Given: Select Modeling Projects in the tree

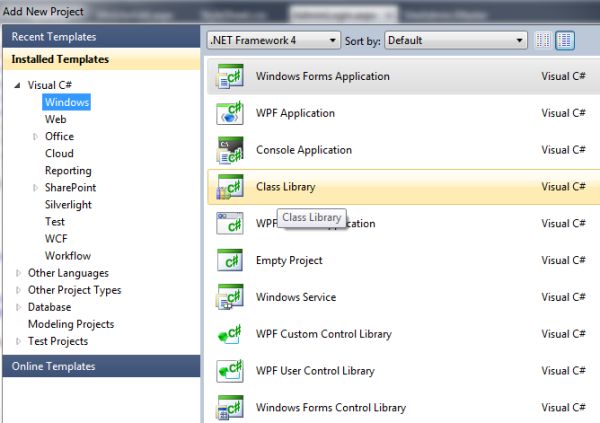Looking at the screenshot, I should tap(71, 324).
